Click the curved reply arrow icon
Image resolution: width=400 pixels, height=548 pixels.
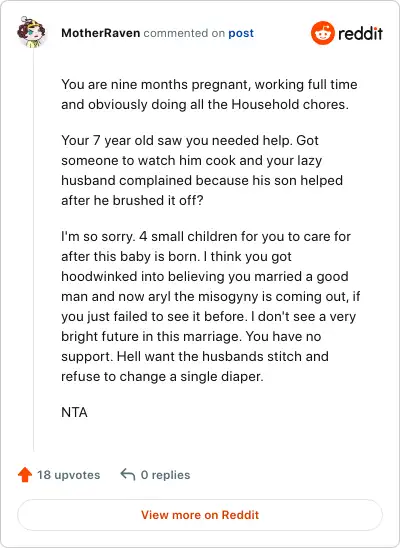click(128, 475)
